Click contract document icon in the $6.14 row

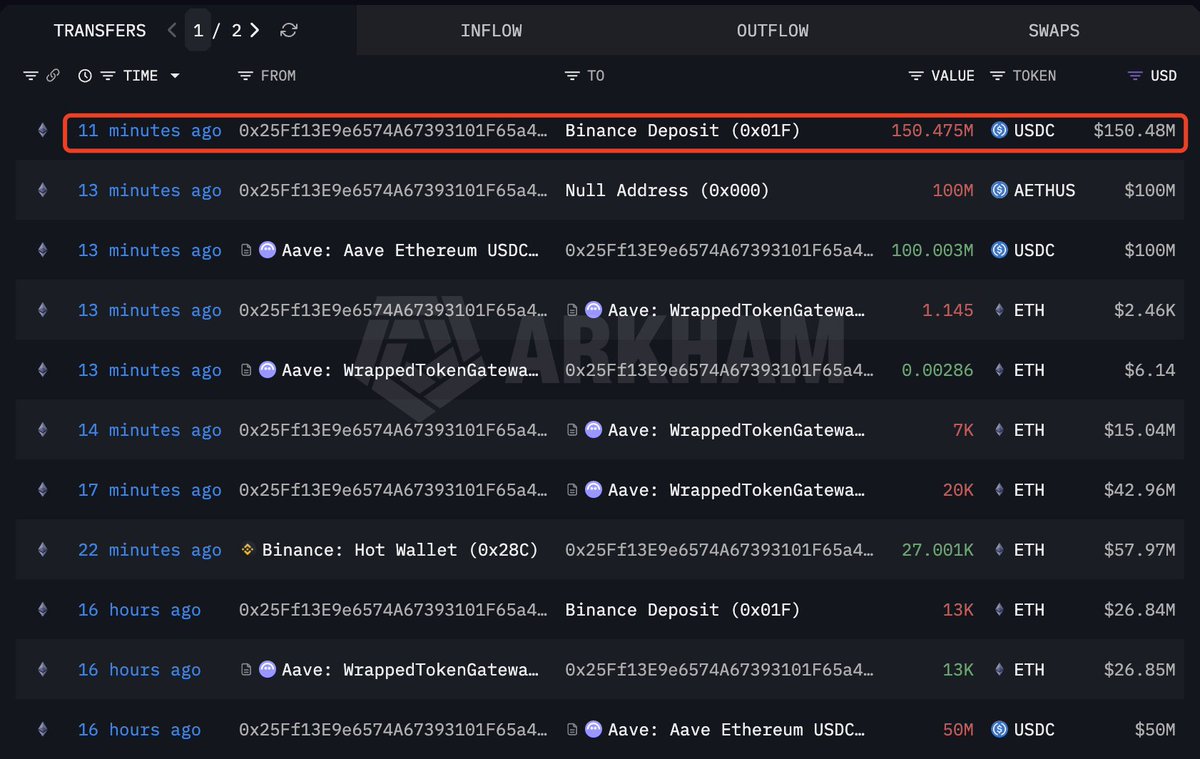(246, 370)
